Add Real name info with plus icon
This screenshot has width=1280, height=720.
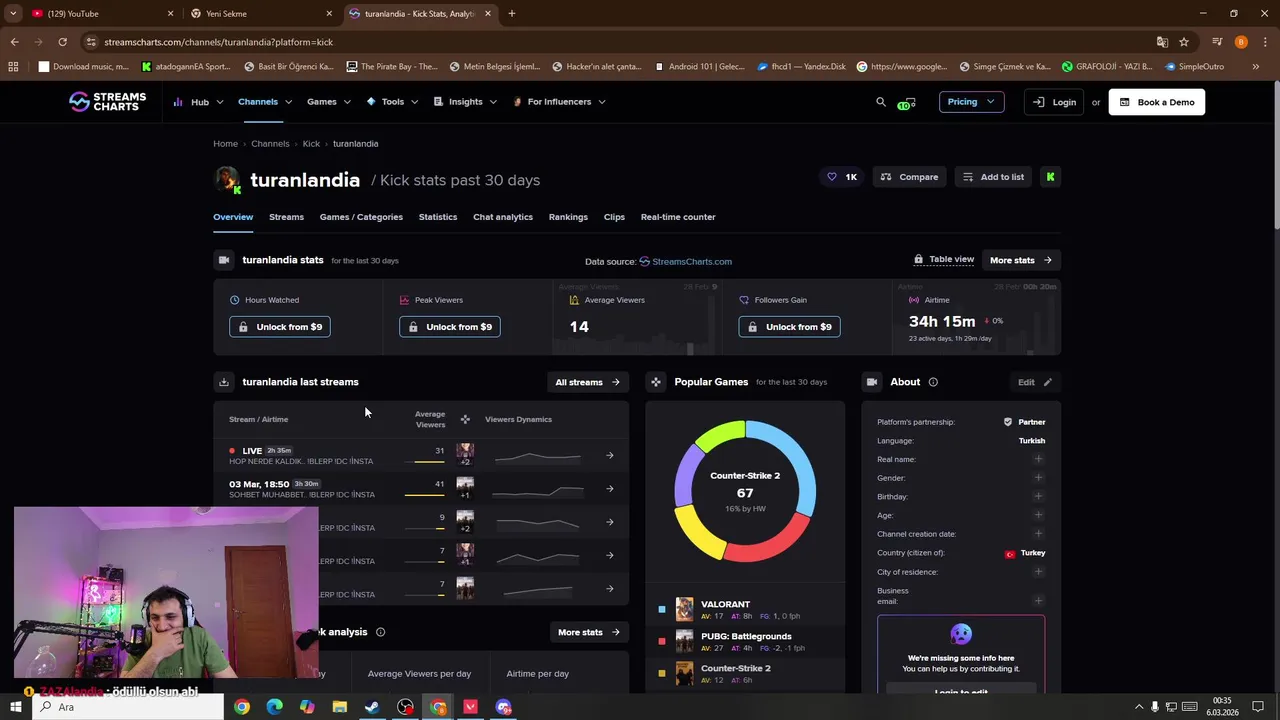(x=1038, y=459)
